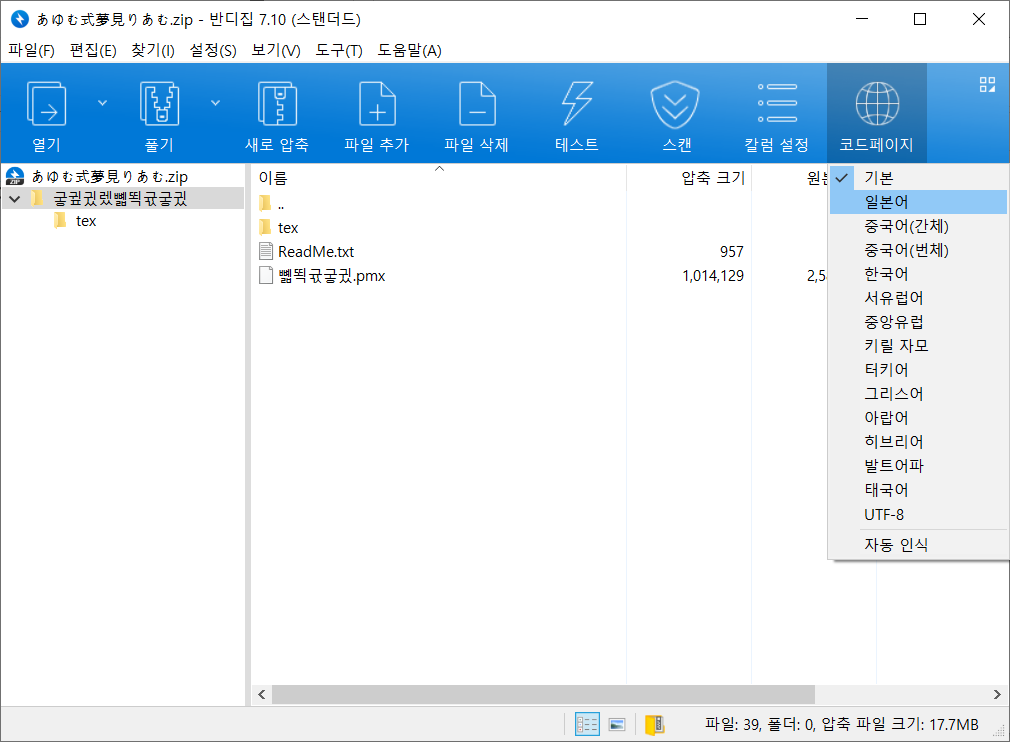1010x742 pixels.
Task: Select 서유럽어 codepage
Action: point(918,298)
